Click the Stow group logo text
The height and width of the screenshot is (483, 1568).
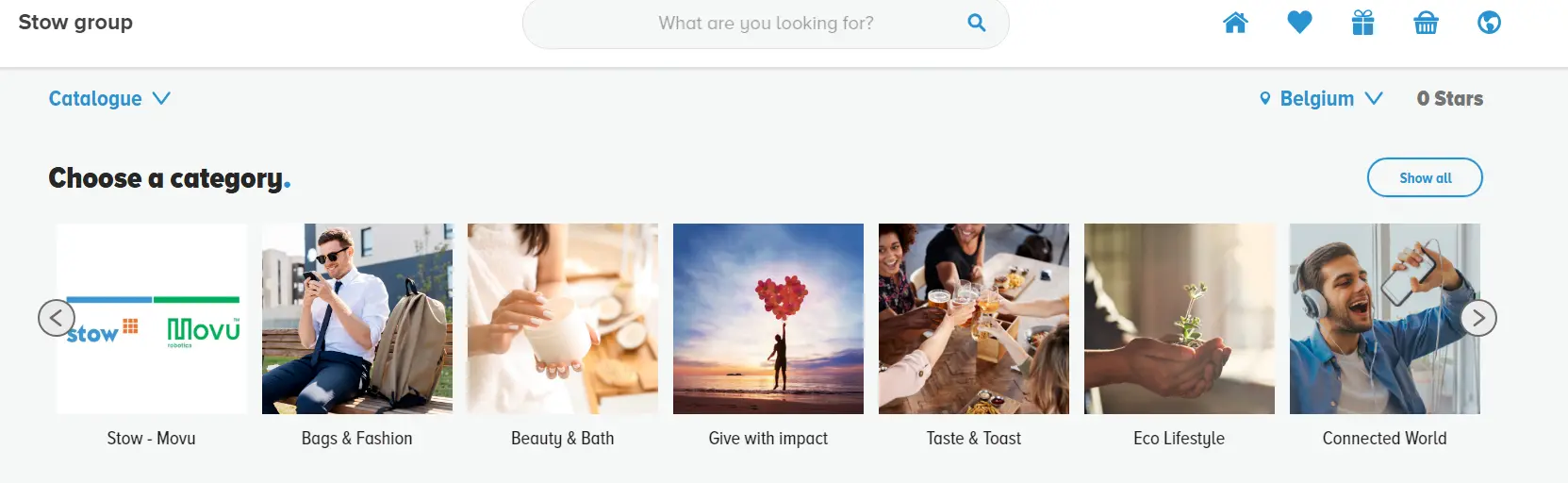75,22
